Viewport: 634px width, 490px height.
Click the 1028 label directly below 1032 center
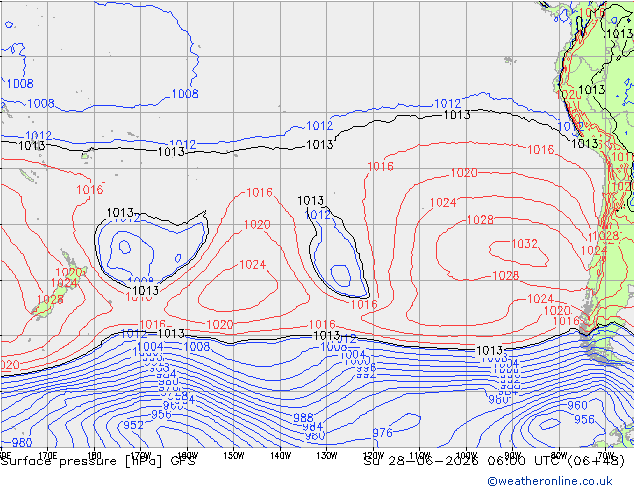click(505, 276)
